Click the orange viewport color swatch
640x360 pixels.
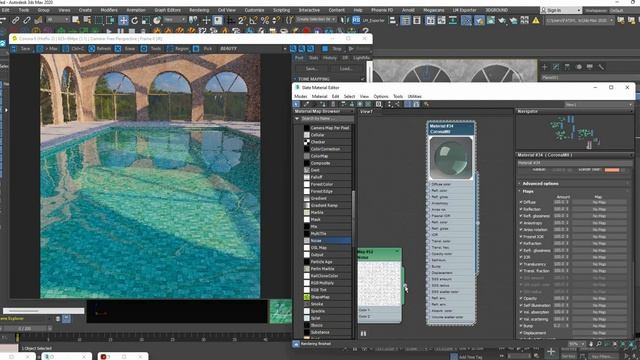click(x=611, y=170)
